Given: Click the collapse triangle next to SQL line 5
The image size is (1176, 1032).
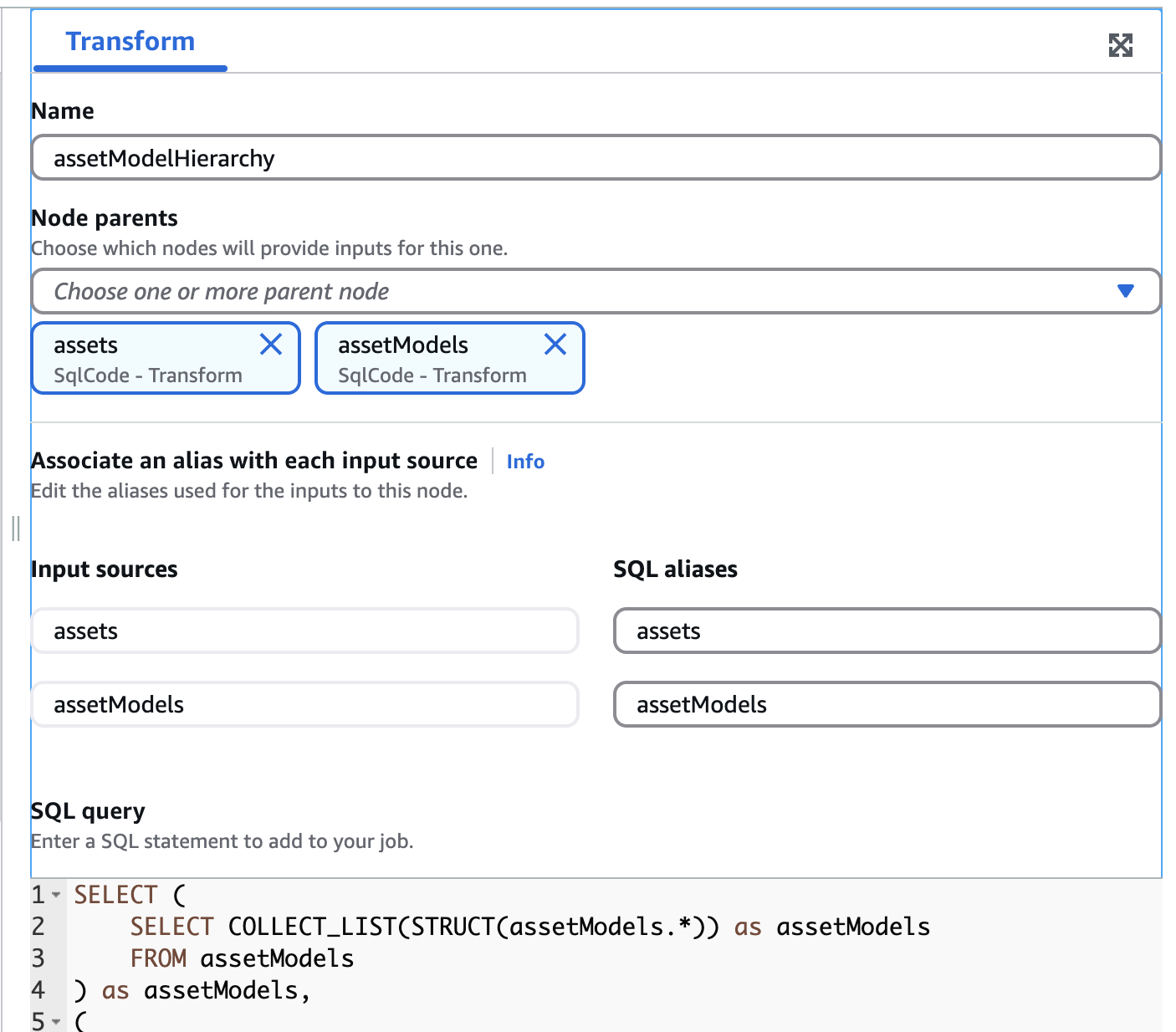Looking at the screenshot, I should click(55, 1020).
